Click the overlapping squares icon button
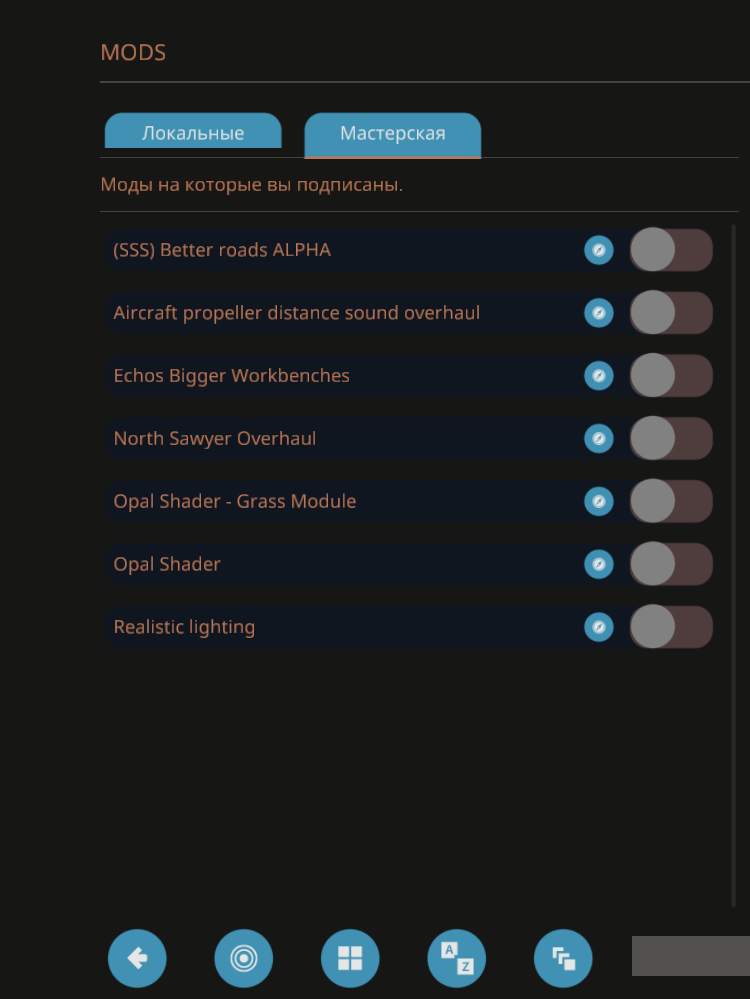This screenshot has height=999, width=750. coord(563,958)
